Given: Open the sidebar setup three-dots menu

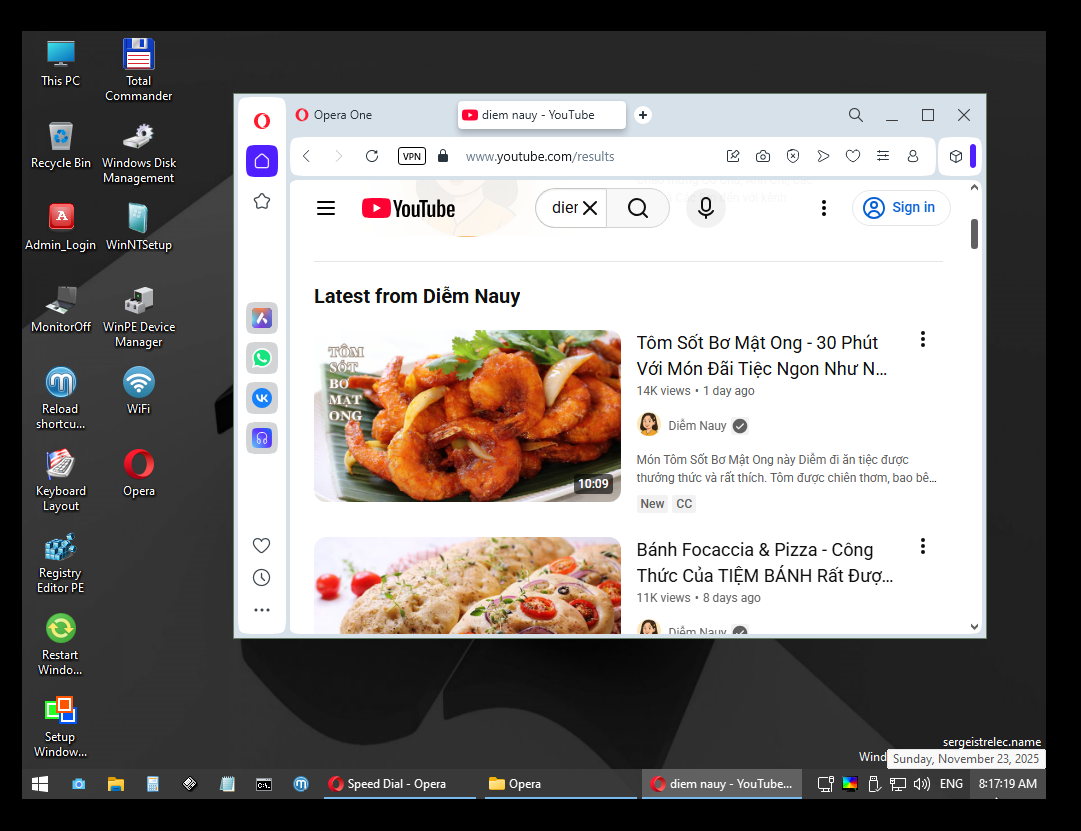Looking at the screenshot, I should click(x=261, y=610).
